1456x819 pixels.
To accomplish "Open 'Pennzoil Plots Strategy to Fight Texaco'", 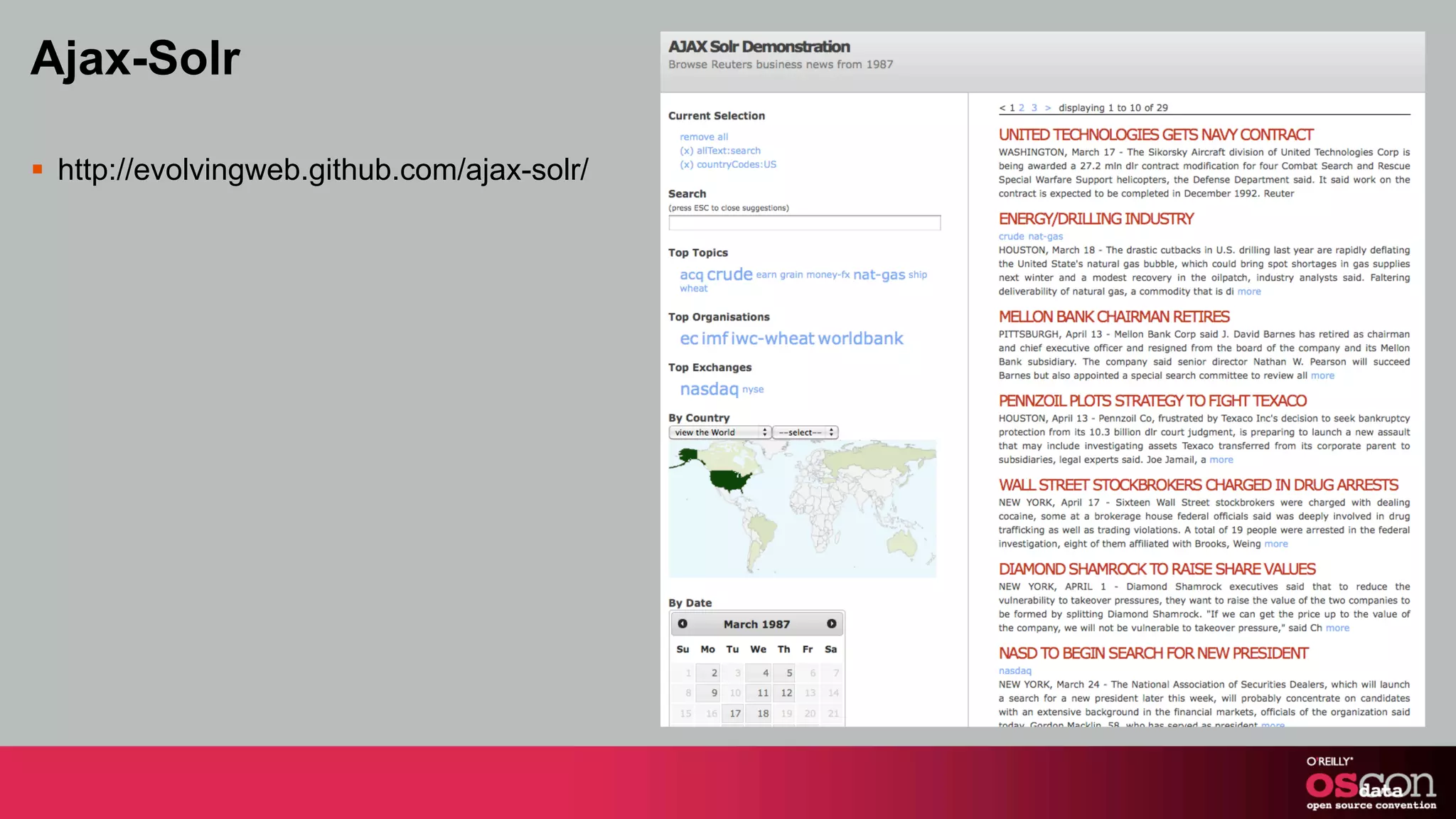I will click(1152, 400).
